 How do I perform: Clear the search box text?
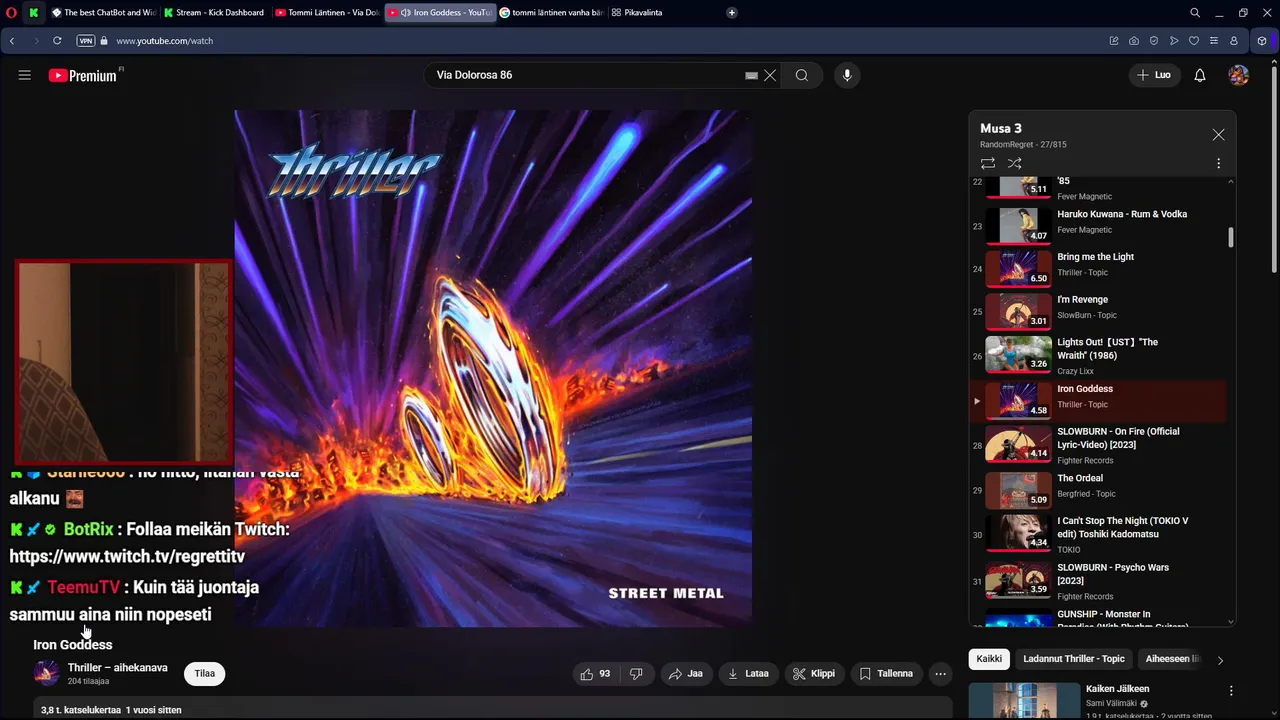pyautogui.click(x=770, y=75)
